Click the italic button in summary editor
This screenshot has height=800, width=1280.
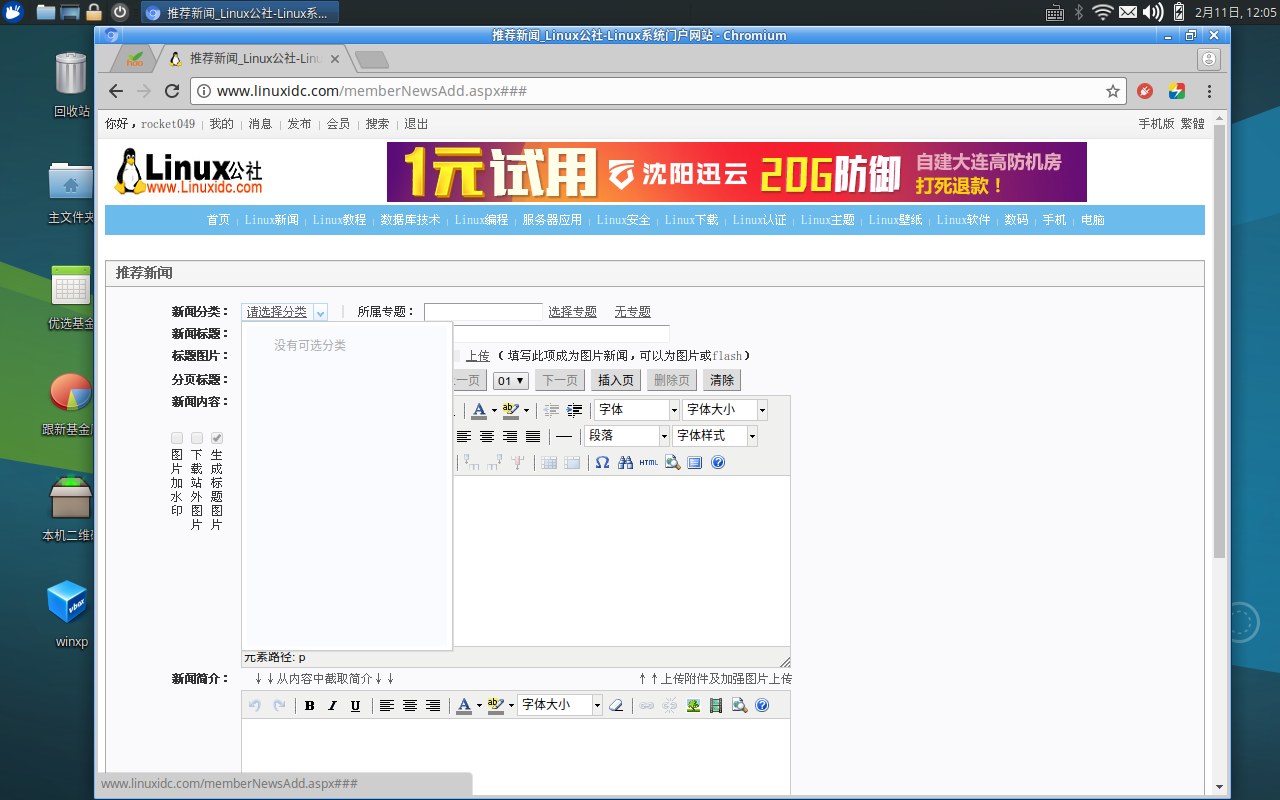click(x=333, y=706)
